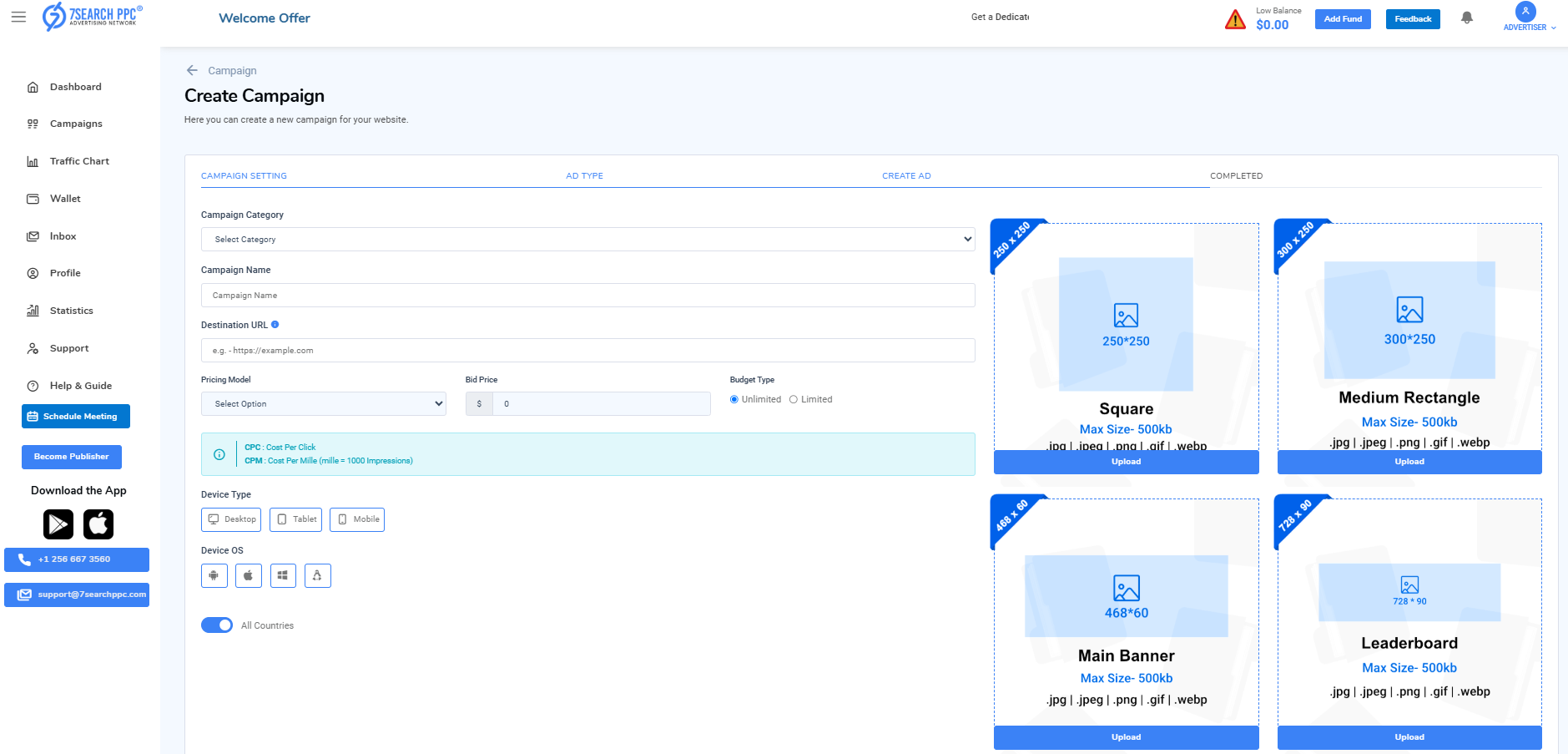The image size is (1568, 754).
Task: Open the Wallet page
Action: pos(65,199)
